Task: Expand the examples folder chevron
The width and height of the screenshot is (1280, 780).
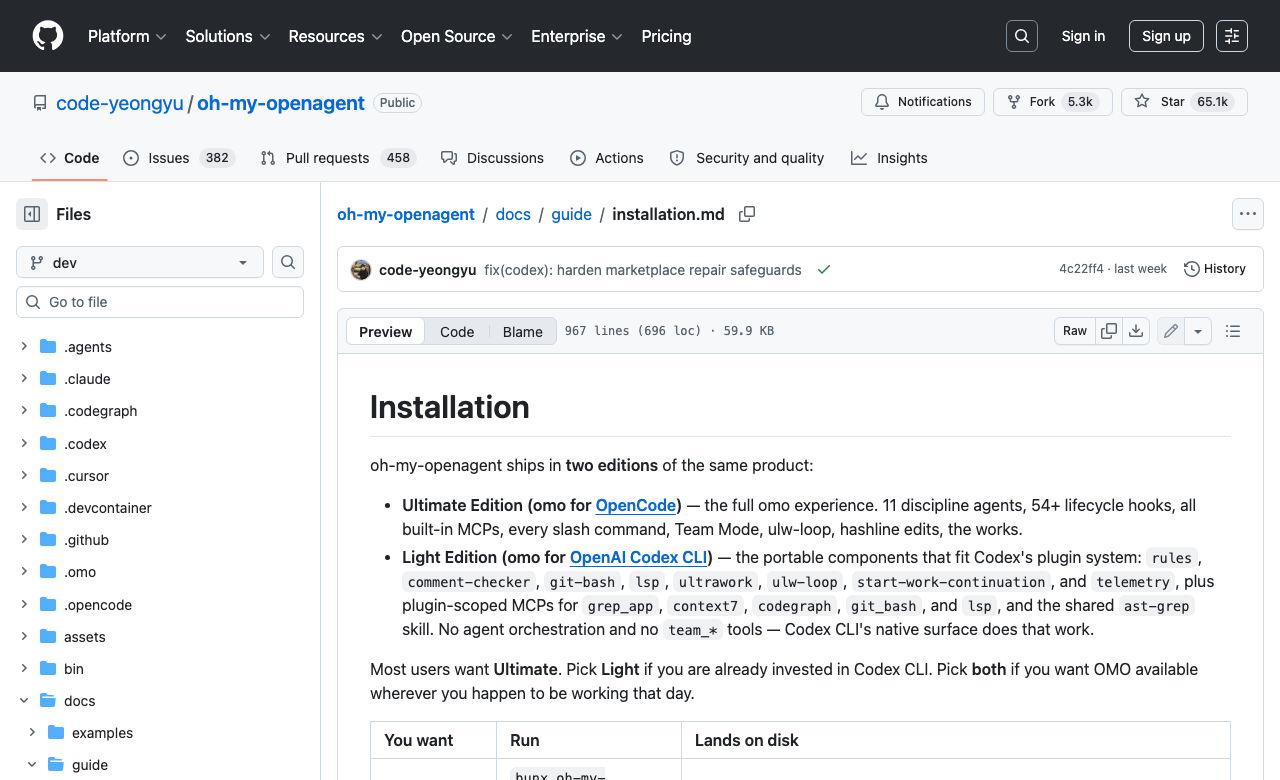Action: [32, 733]
